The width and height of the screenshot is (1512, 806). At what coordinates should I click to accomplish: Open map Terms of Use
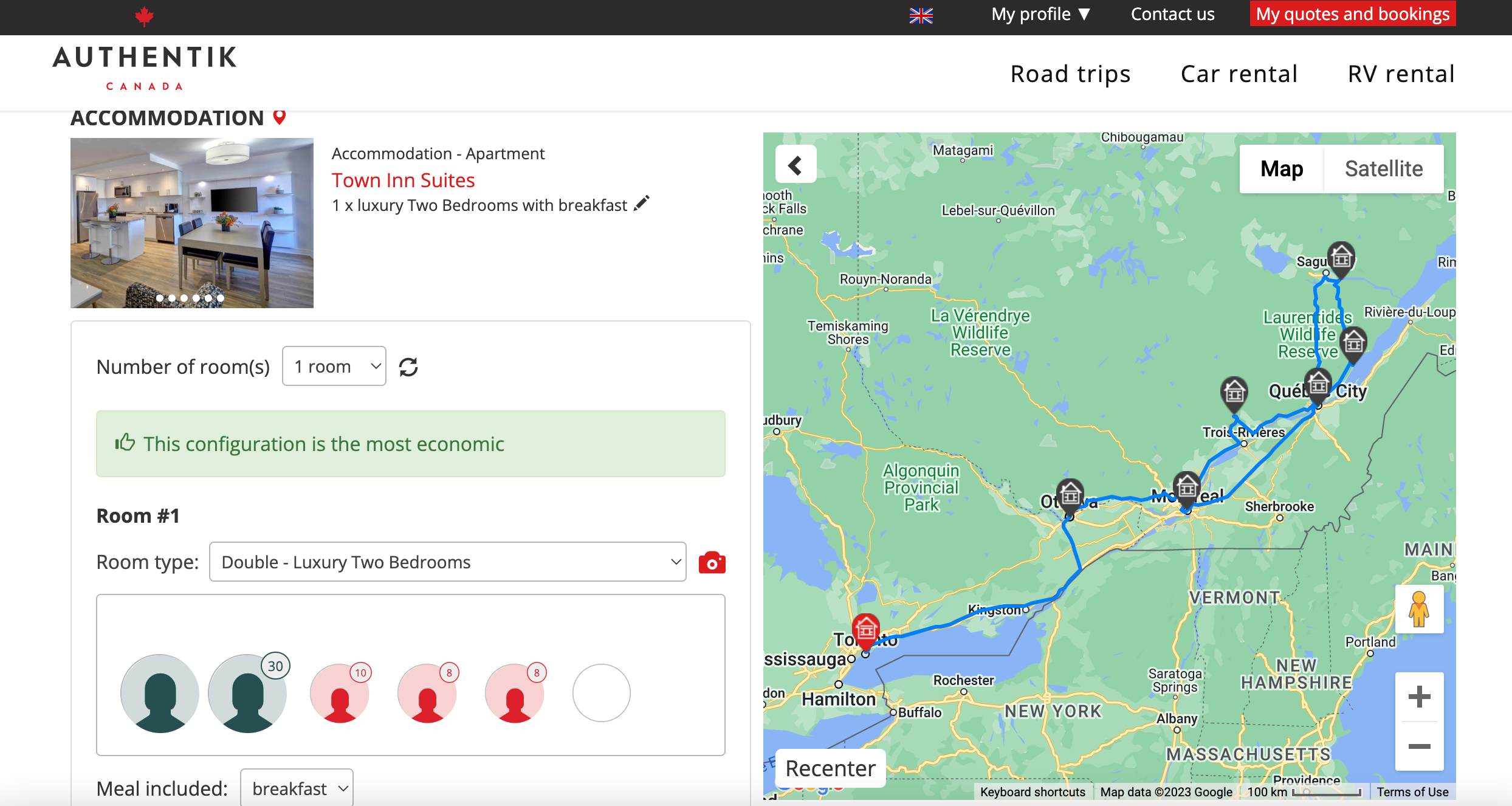click(x=1412, y=792)
